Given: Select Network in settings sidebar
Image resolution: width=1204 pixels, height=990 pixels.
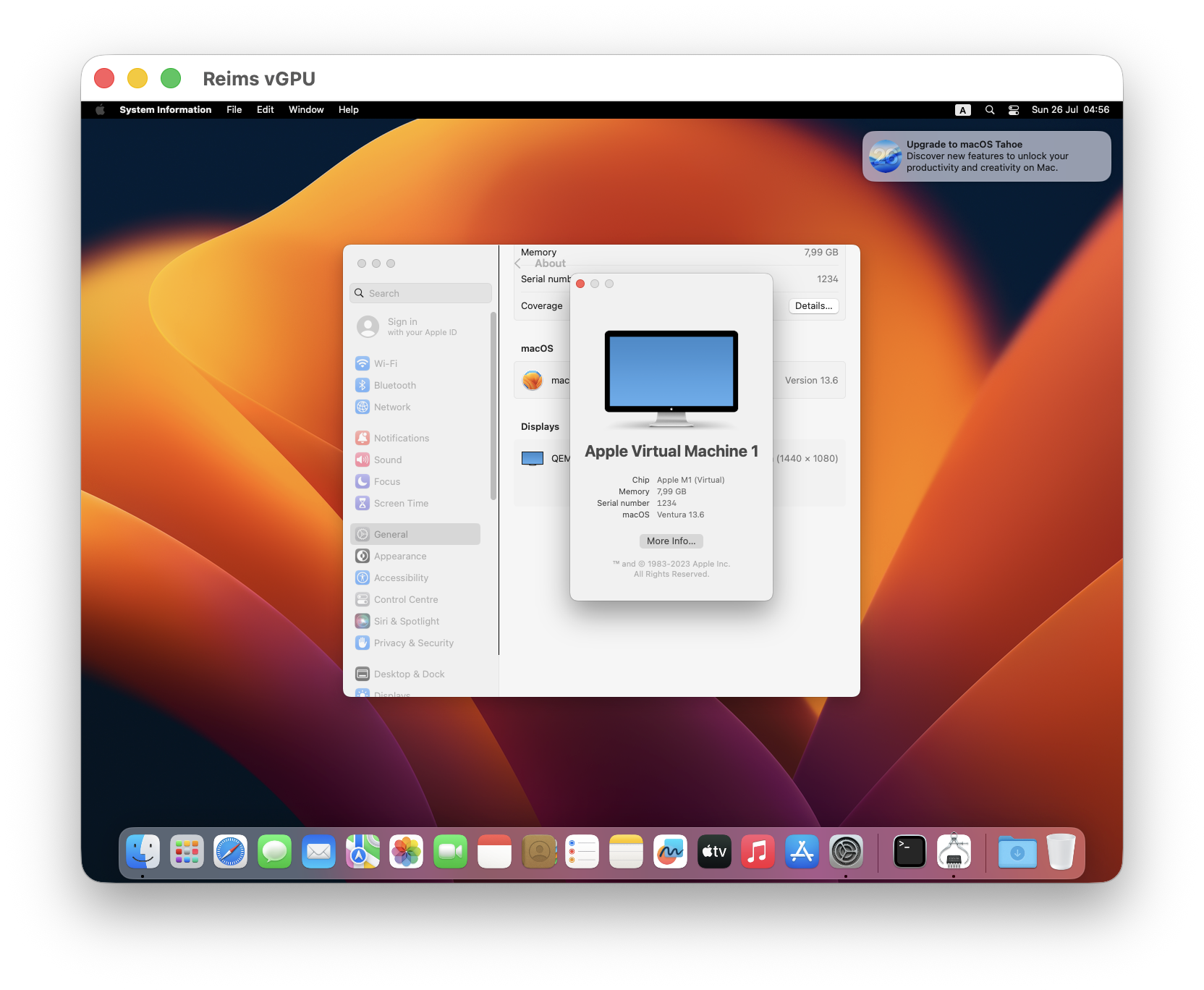Looking at the screenshot, I should click(x=415, y=407).
